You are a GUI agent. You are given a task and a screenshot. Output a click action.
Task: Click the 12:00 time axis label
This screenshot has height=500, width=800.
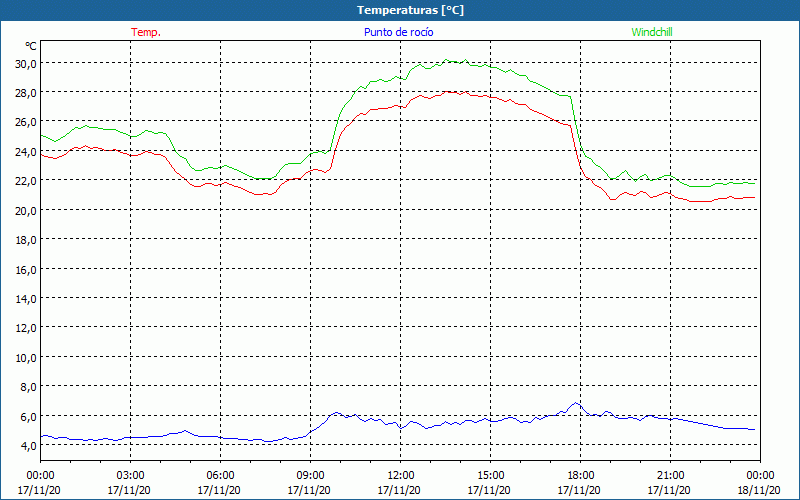click(x=401, y=476)
